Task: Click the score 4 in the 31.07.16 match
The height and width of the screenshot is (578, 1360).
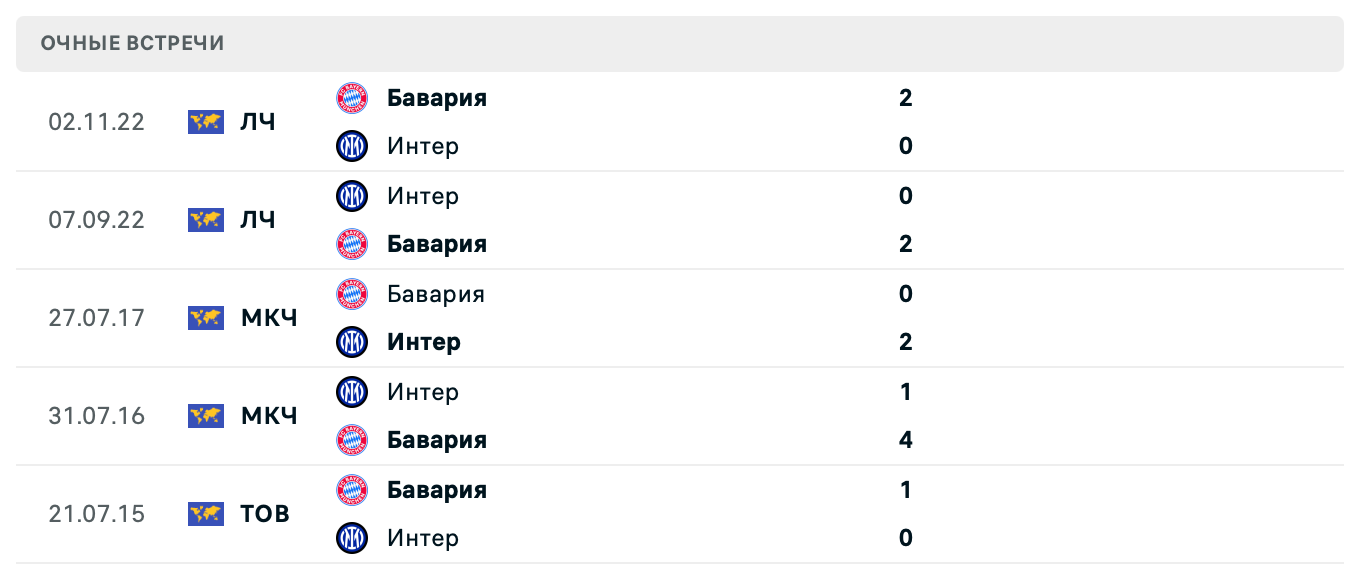Action: tap(905, 440)
